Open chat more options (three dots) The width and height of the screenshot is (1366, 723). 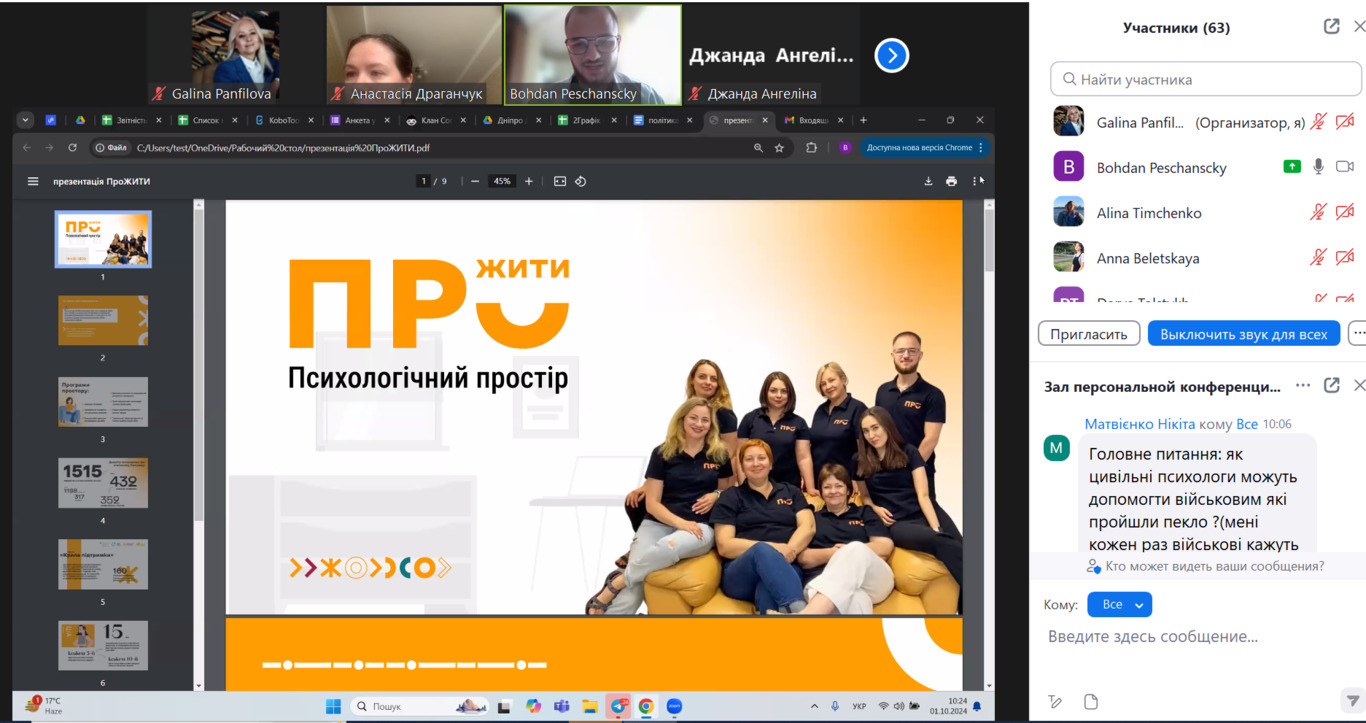tap(1302, 385)
